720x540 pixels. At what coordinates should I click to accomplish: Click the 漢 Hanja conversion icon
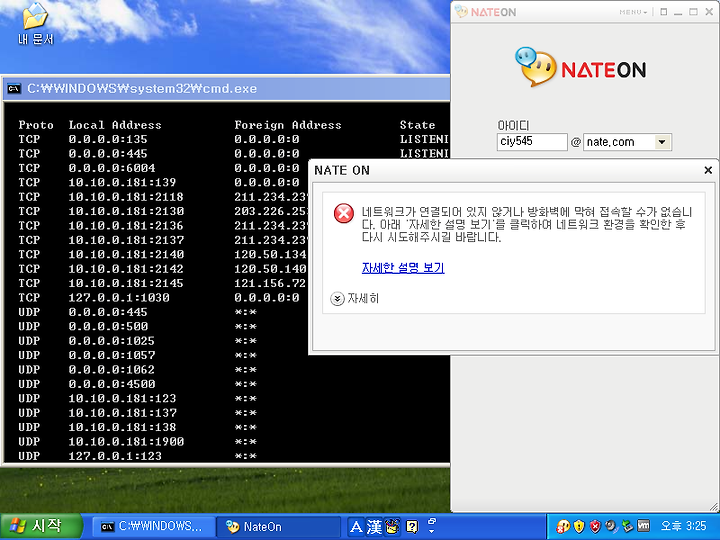[x=374, y=527]
